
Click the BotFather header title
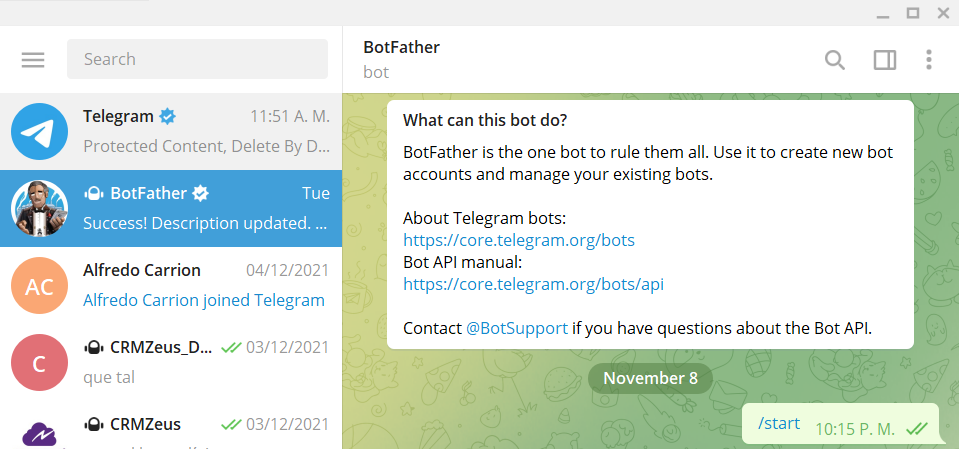(x=401, y=47)
